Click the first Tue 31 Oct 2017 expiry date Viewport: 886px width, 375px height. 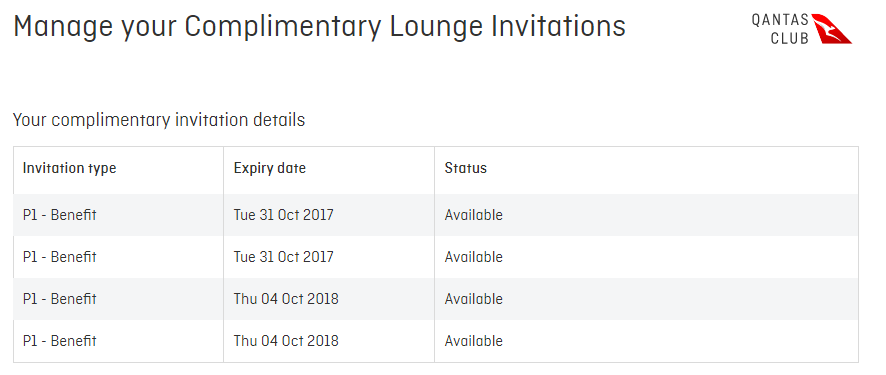tap(284, 215)
